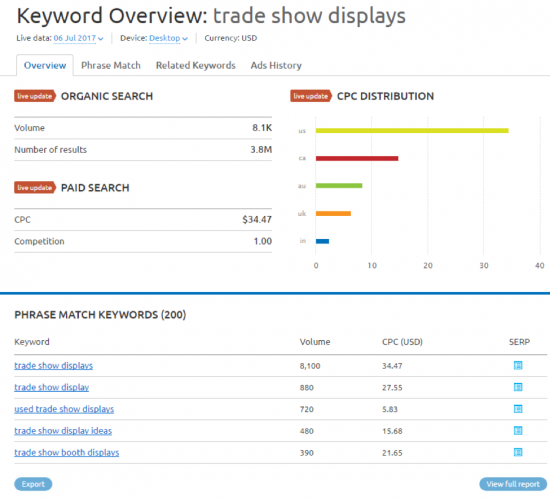Open the used trade show displays link
This screenshot has height=499, width=550.
coord(64,409)
